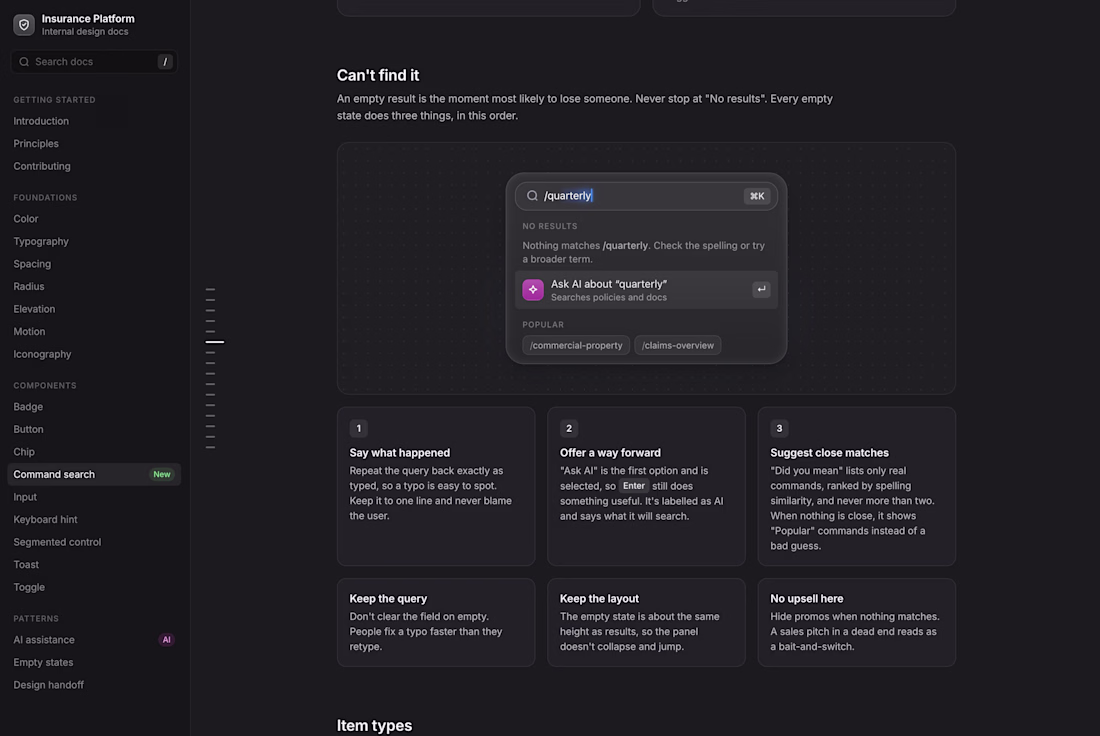Click the return key icon on Ask AI row

click(761, 289)
